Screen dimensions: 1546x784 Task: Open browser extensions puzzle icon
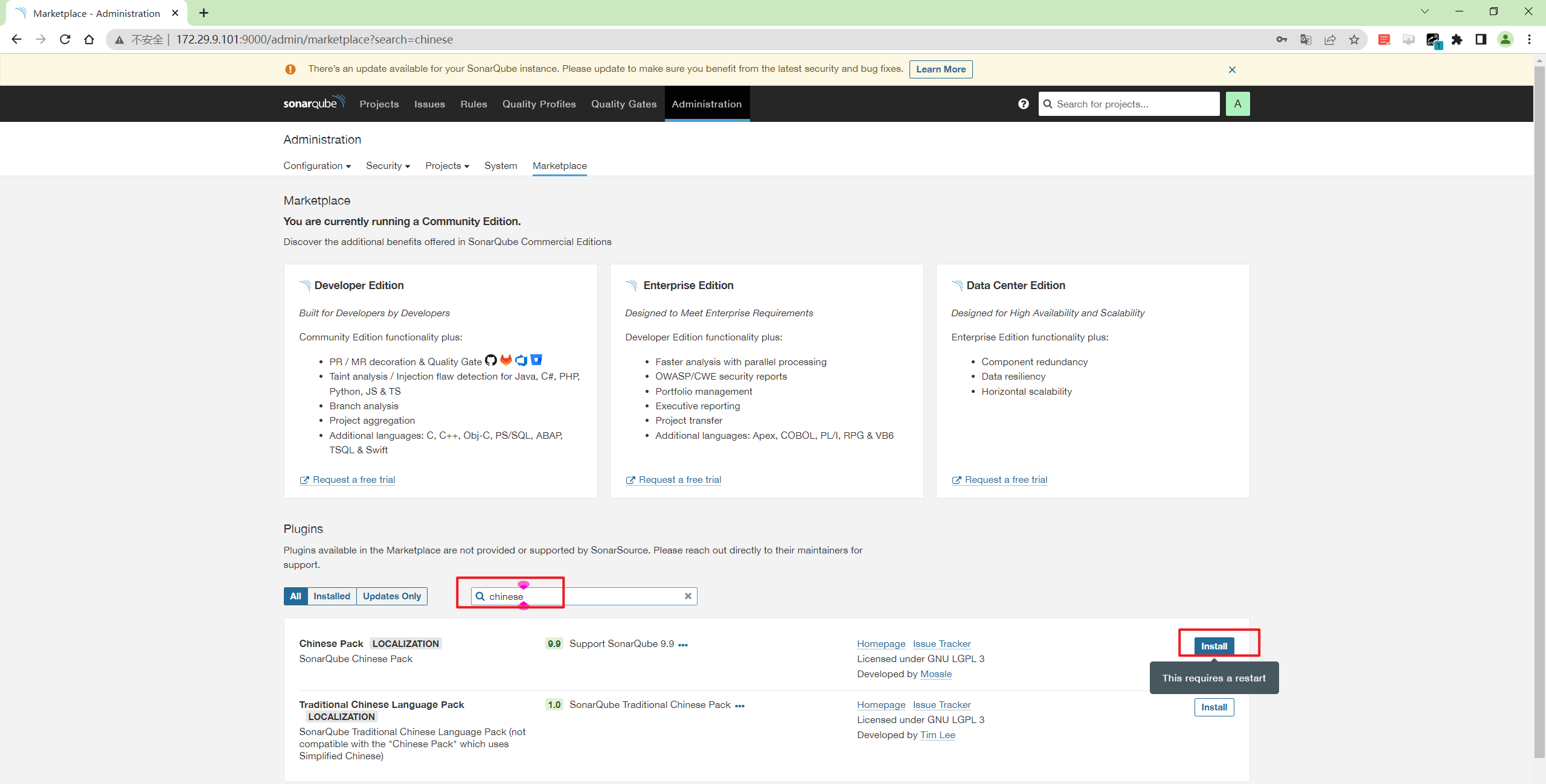1457,39
